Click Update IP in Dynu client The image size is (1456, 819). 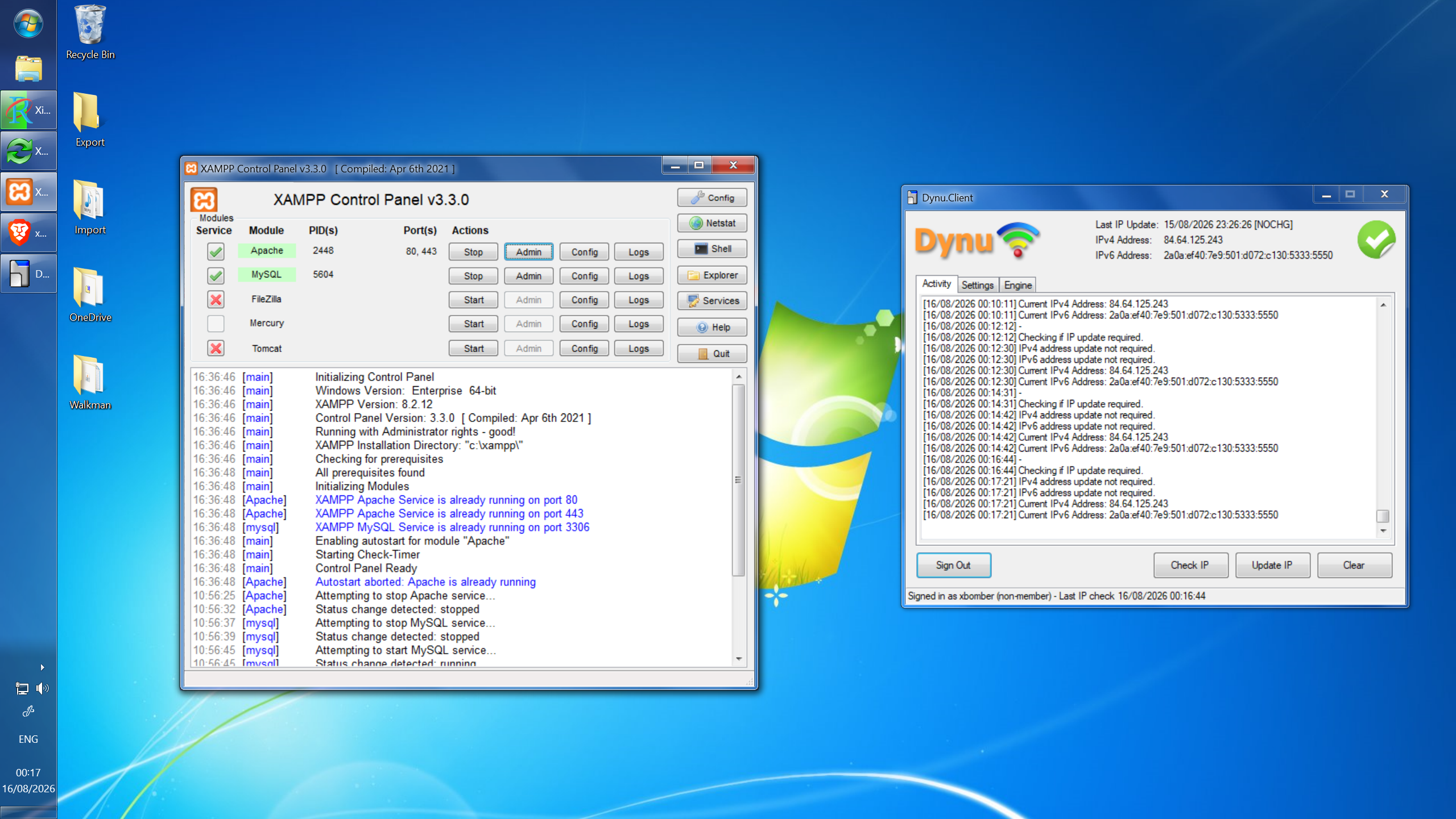click(x=1272, y=565)
